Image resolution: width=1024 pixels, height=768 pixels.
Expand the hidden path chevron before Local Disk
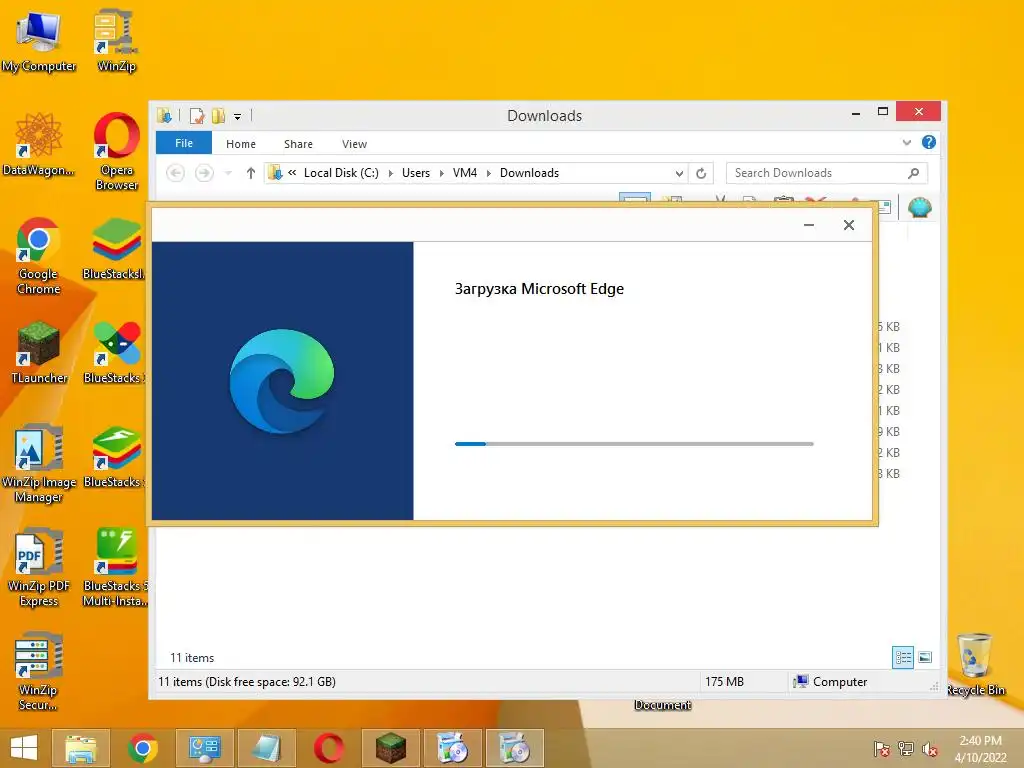click(292, 172)
